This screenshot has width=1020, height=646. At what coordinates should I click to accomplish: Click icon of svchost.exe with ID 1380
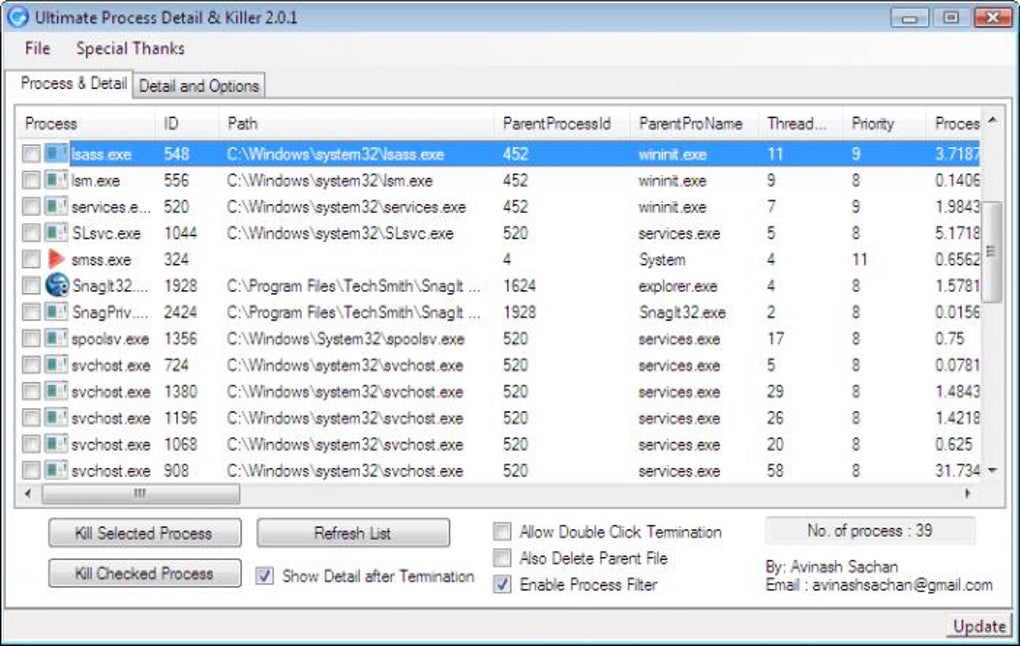click(x=56, y=391)
